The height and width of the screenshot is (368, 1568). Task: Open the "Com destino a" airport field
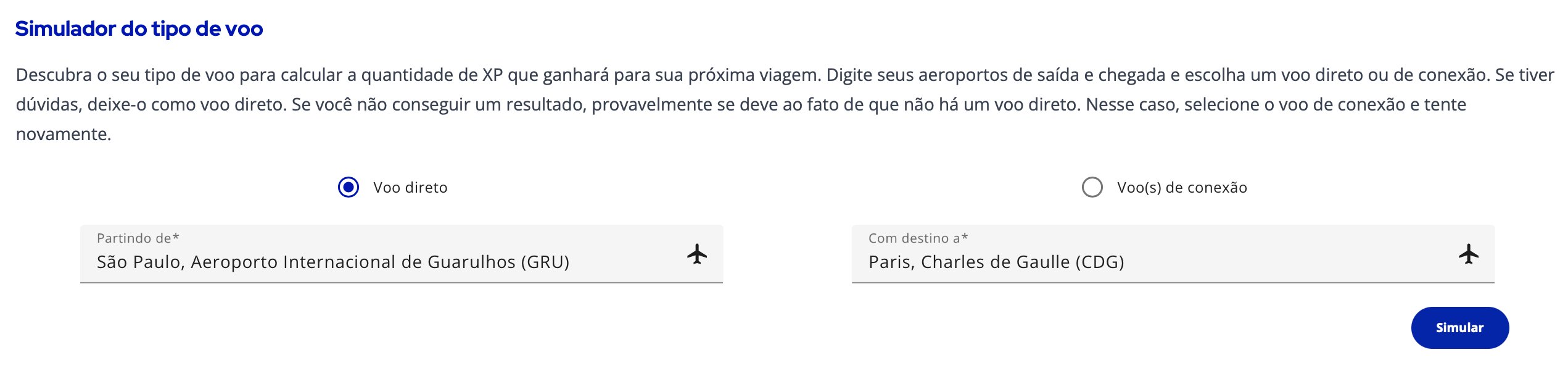(x=1172, y=254)
